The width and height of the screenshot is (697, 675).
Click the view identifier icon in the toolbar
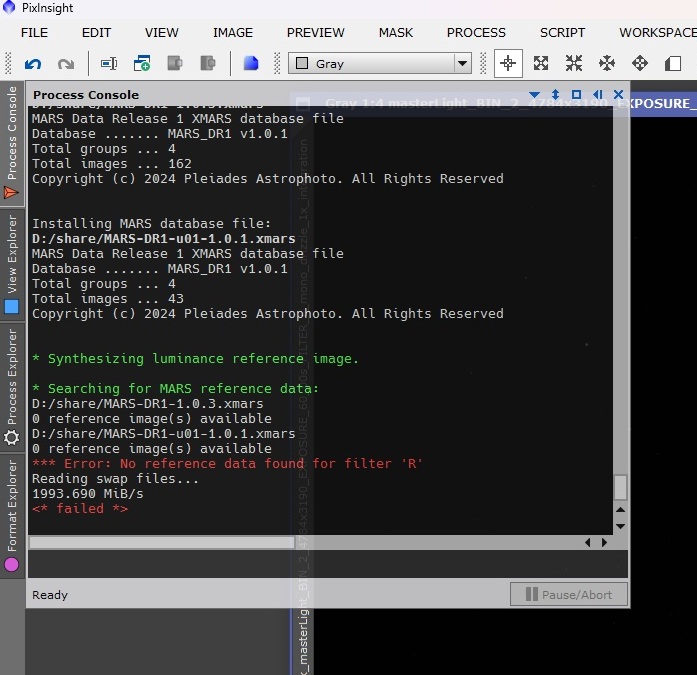pos(109,64)
